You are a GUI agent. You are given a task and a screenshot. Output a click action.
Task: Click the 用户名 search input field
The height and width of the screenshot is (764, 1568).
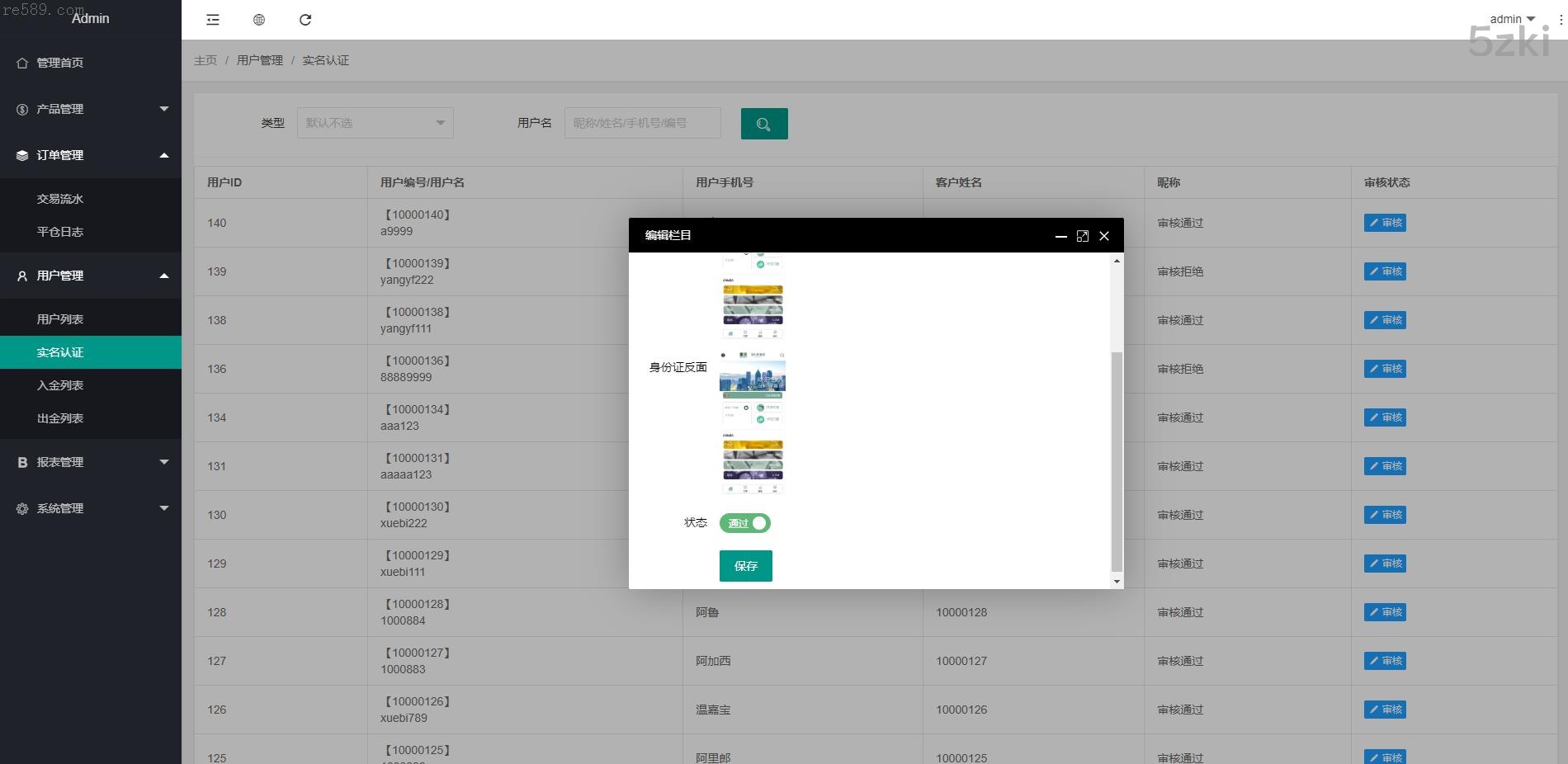click(642, 123)
